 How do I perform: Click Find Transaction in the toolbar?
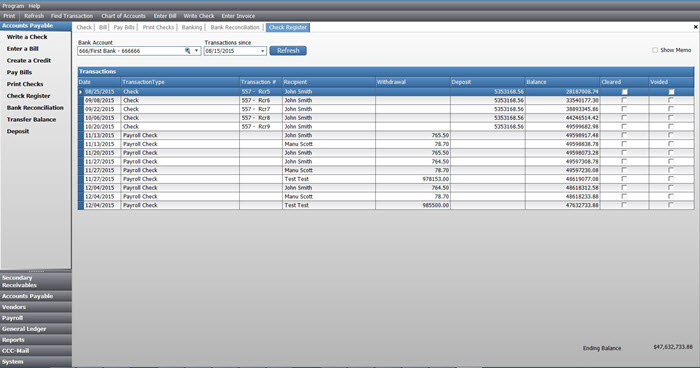pos(72,16)
